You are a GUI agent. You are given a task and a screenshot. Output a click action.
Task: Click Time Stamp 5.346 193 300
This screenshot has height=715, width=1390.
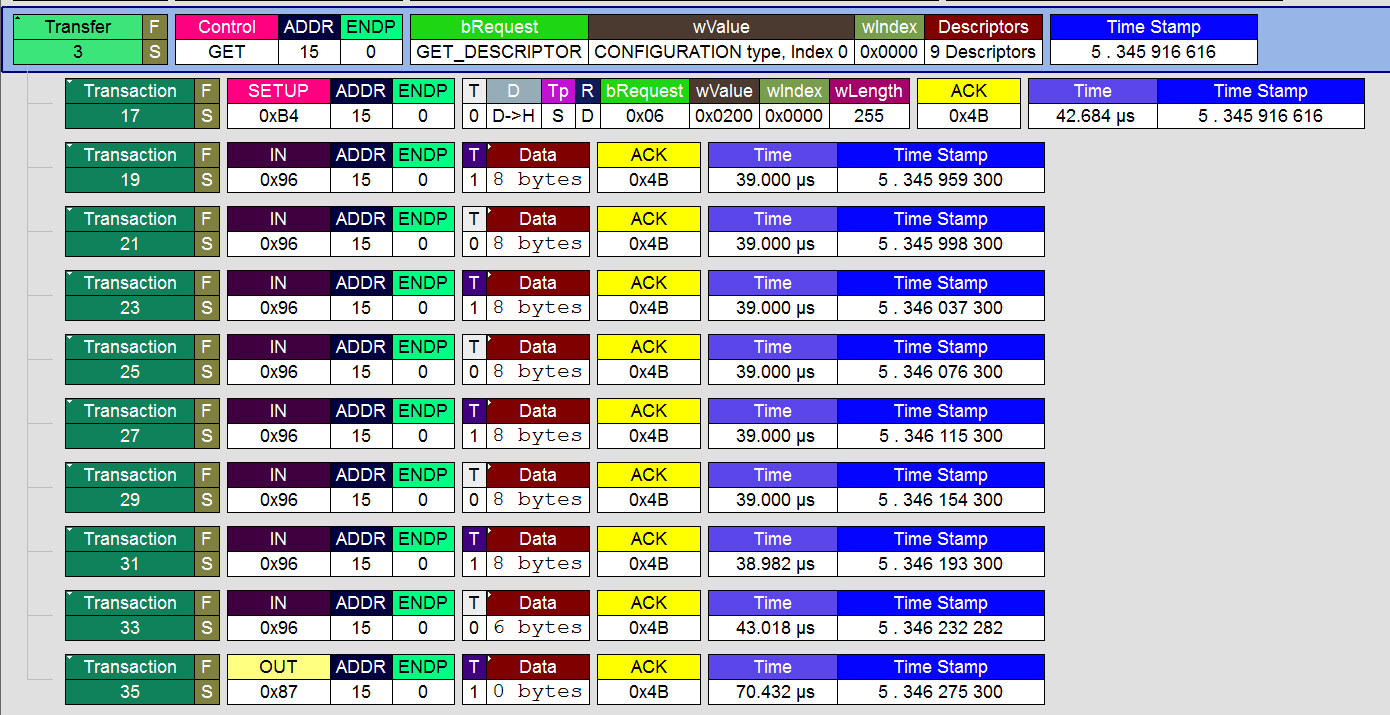tap(941, 551)
